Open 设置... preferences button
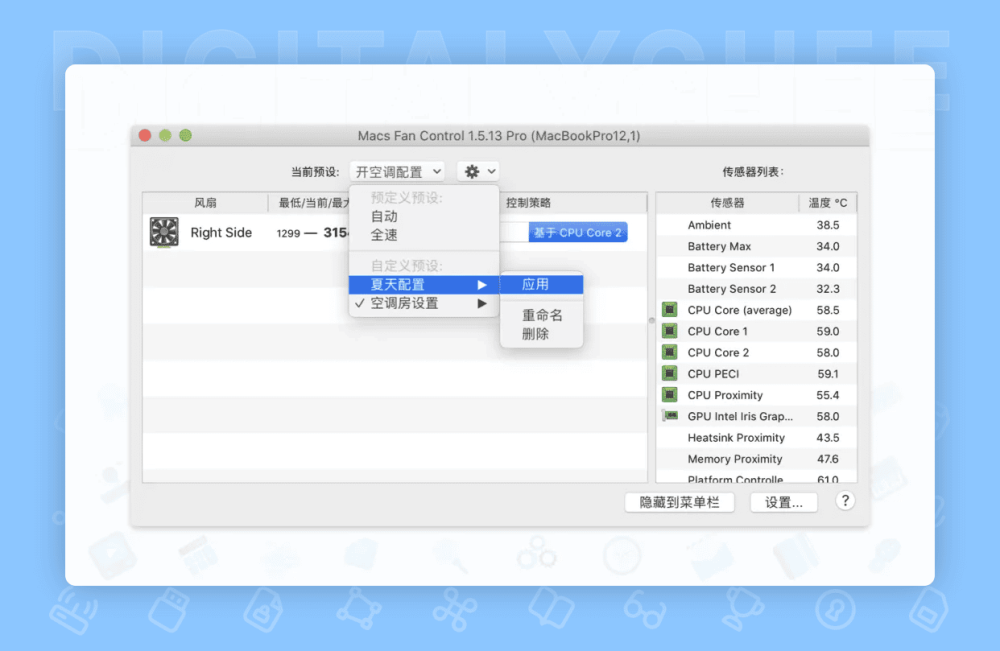The width and height of the screenshot is (1000, 651). (x=784, y=502)
